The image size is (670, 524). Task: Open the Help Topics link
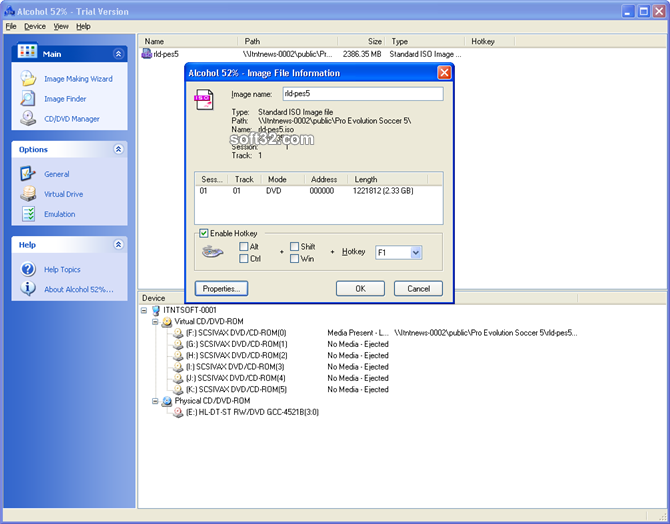click(62, 269)
